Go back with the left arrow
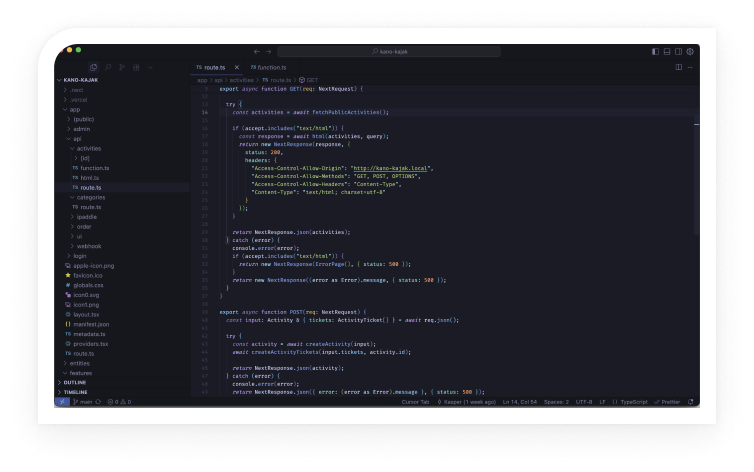Screen dimensions: 754x472 click(x=256, y=51)
